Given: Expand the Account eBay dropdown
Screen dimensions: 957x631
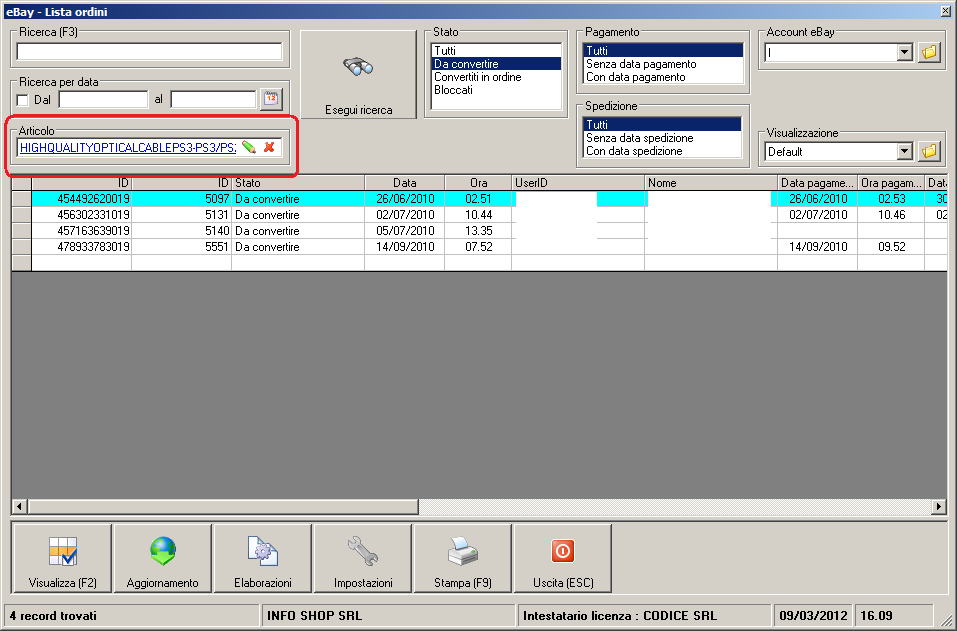Looking at the screenshot, I should (905, 52).
